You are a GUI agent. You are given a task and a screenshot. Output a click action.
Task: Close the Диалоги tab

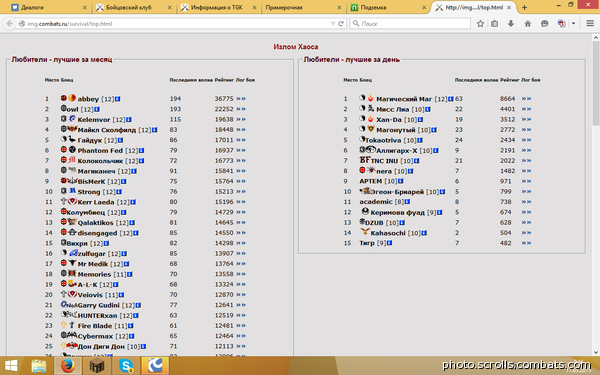click(x=85, y=7)
